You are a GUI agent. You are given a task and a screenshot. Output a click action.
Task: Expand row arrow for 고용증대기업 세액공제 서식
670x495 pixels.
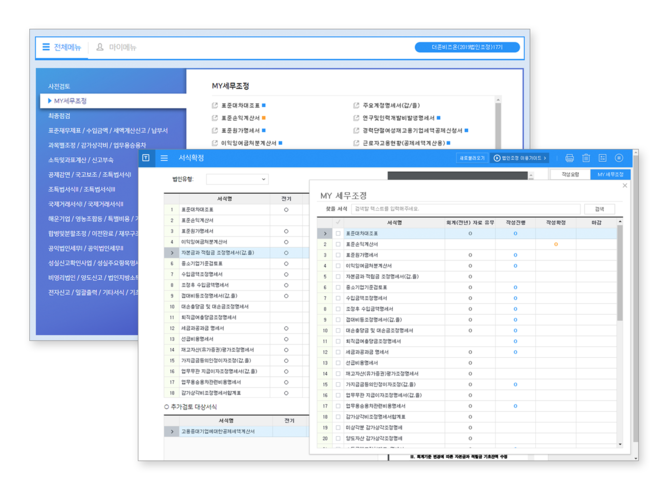[x=172, y=431]
